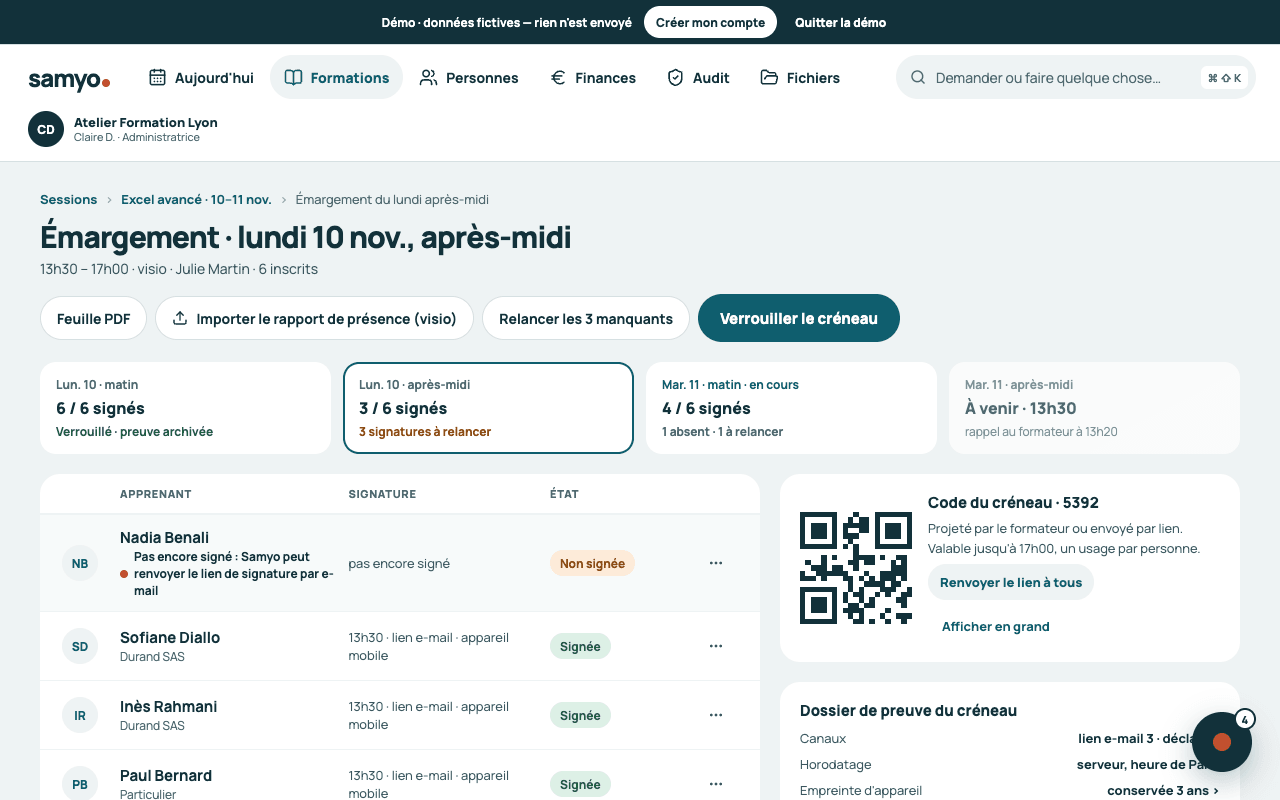This screenshot has width=1280, height=800.
Task: Select the 'Lun. 10 · après-midi' slot card
Action: pos(488,408)
